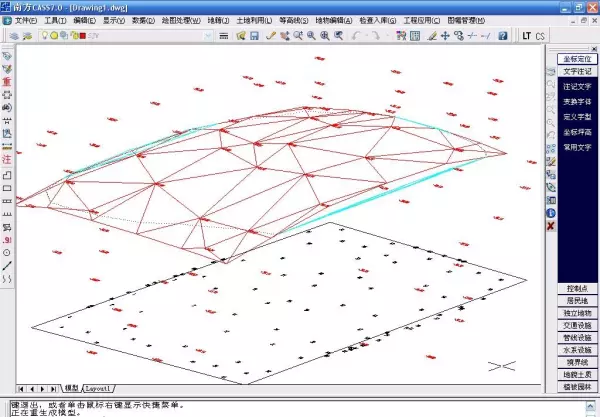Click the blue info circle icon

point(551,213)
